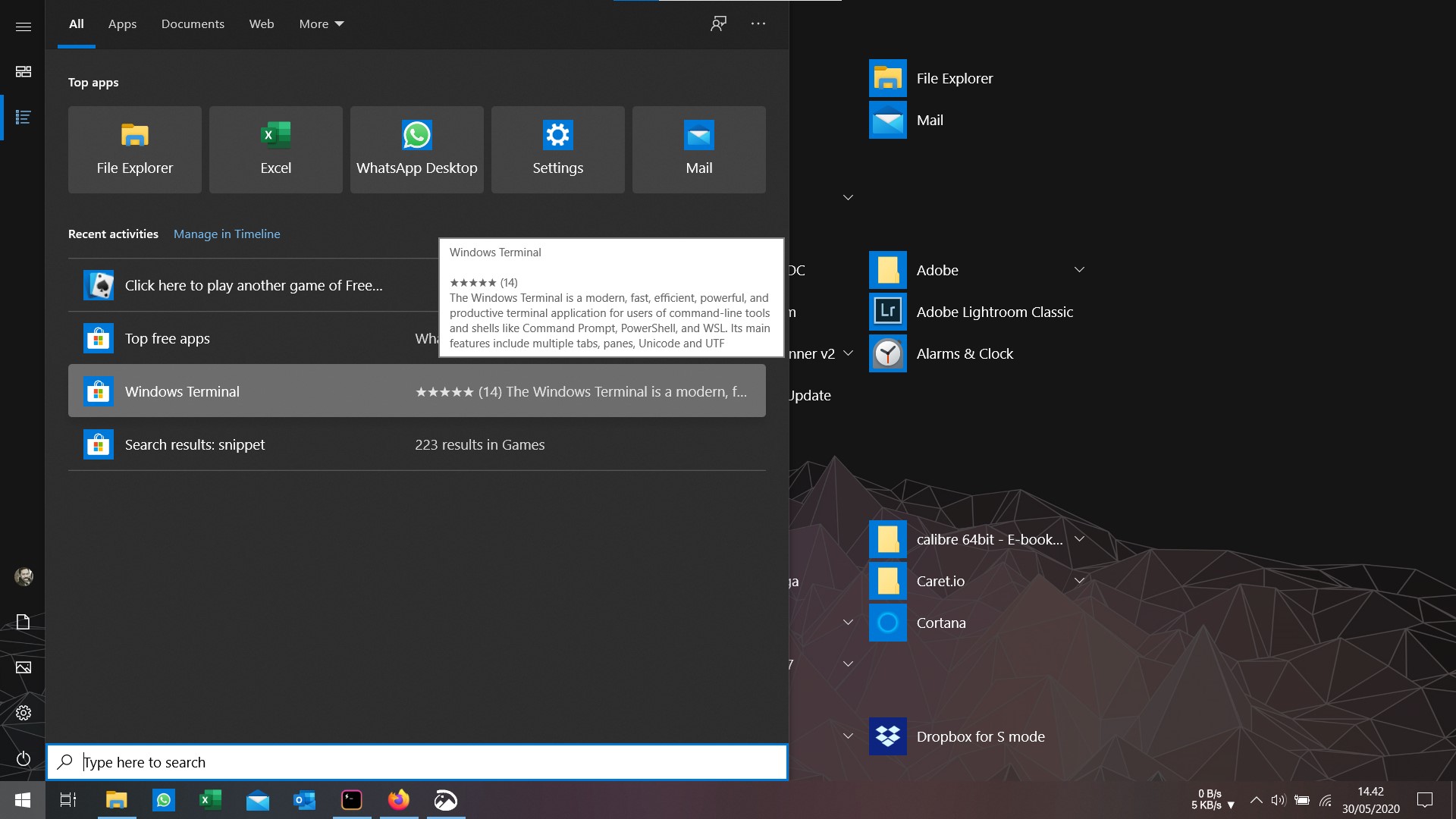This screenshot has height=819, width=1456.
Task: Open Task View on taskbar
Action: coord(68,800)
